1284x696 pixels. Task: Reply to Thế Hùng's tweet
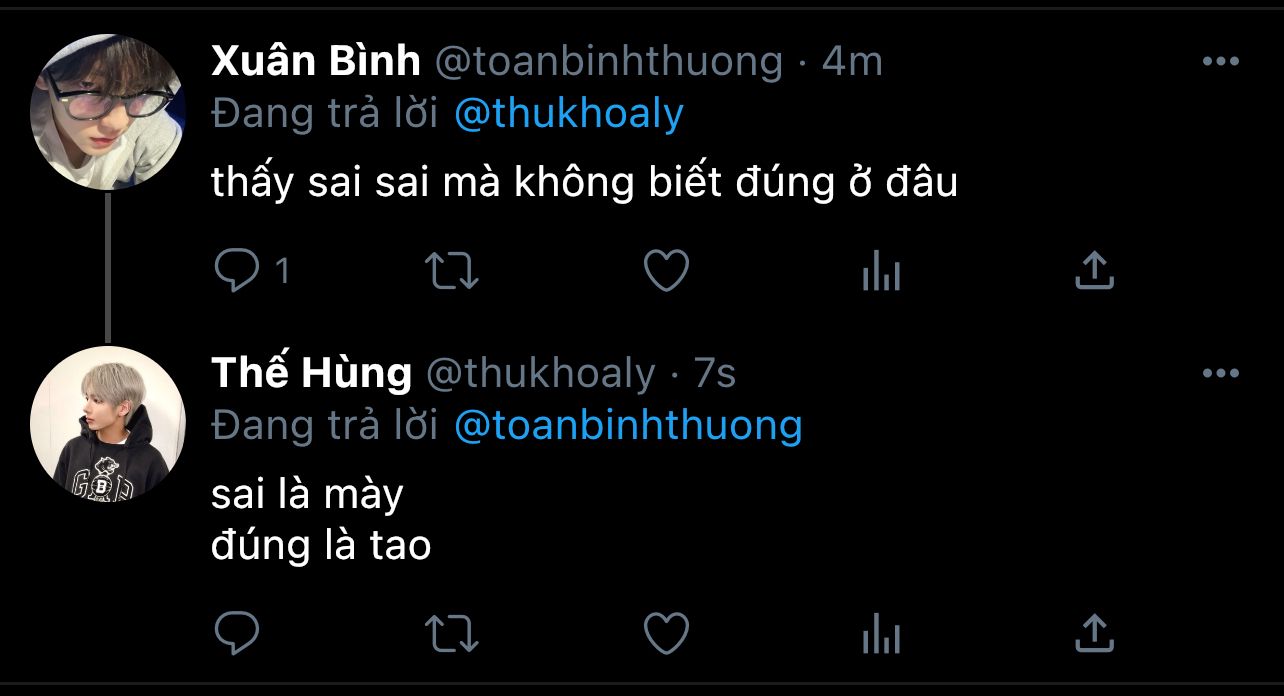point(237,633)
